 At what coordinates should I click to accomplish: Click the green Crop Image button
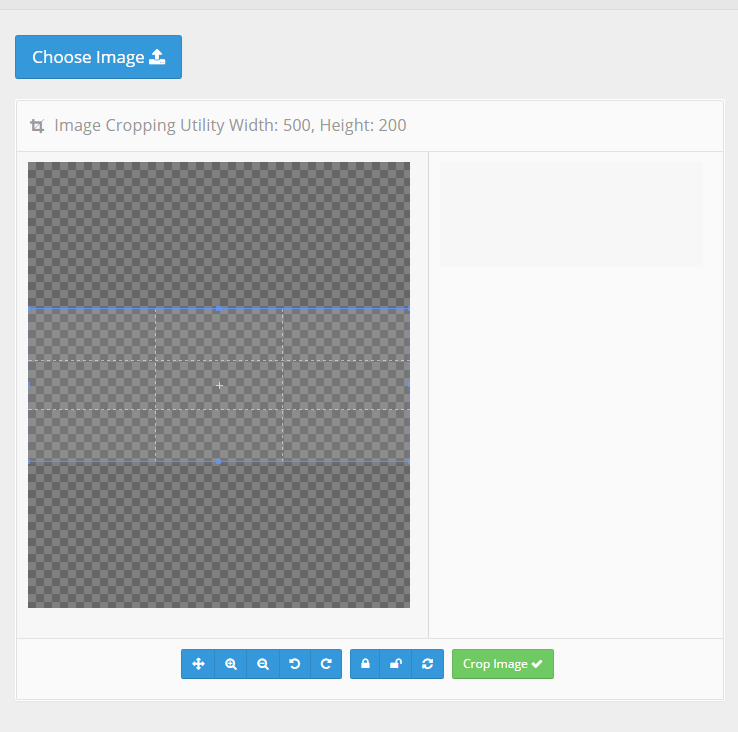coord(502,664)
